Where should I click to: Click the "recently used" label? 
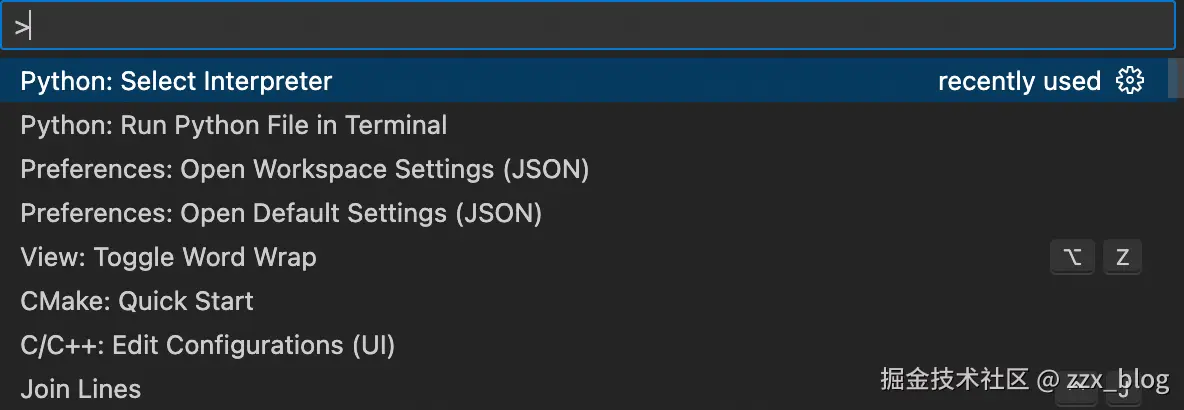1018,81
